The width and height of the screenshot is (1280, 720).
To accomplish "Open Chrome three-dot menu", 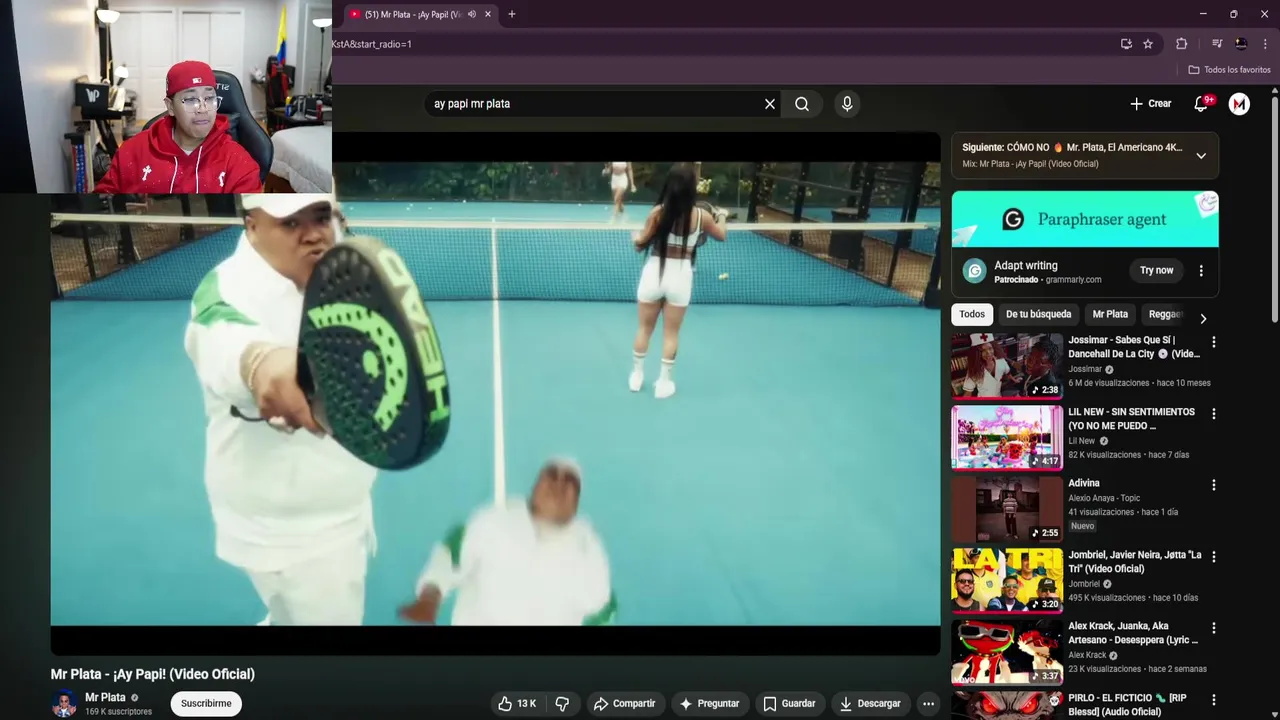I will [1265, 44].
